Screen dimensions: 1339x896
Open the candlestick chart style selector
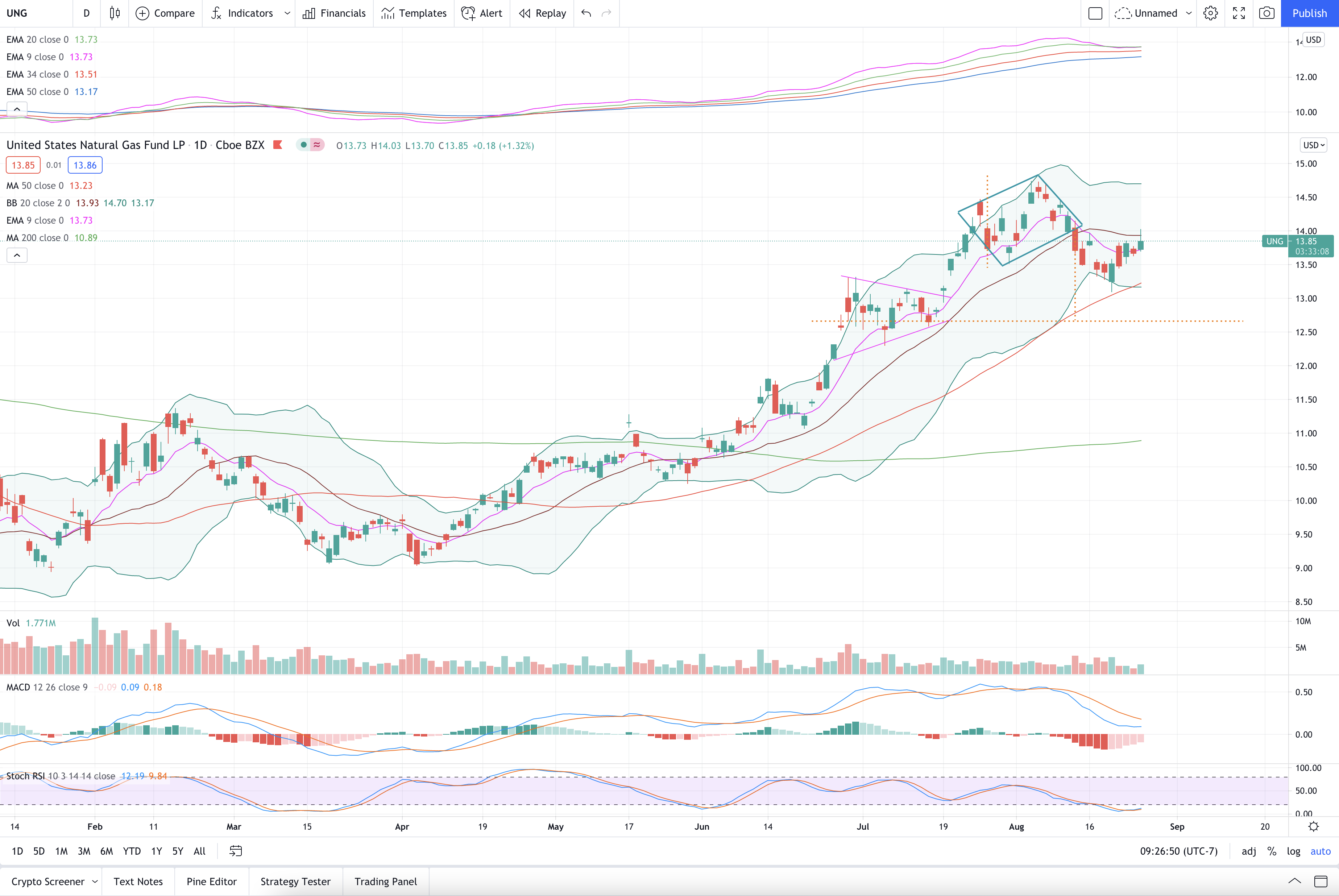click(x=115, y=13)
